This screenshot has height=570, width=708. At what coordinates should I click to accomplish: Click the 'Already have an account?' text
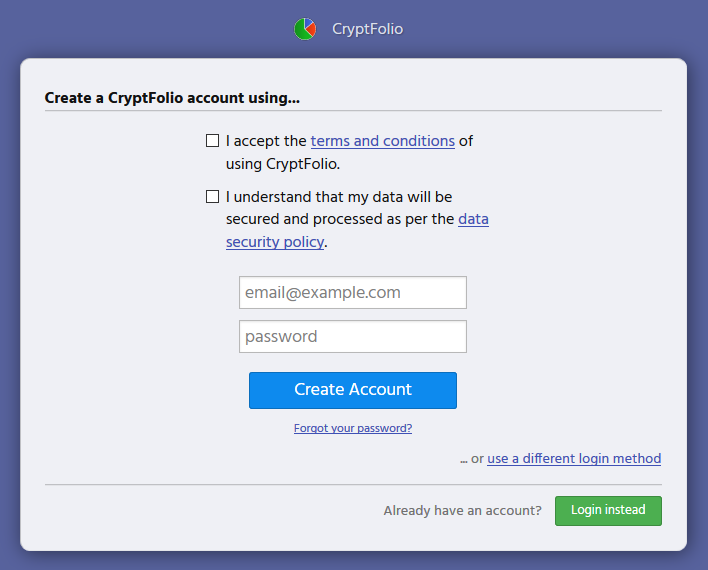click(x=463, y=510)
